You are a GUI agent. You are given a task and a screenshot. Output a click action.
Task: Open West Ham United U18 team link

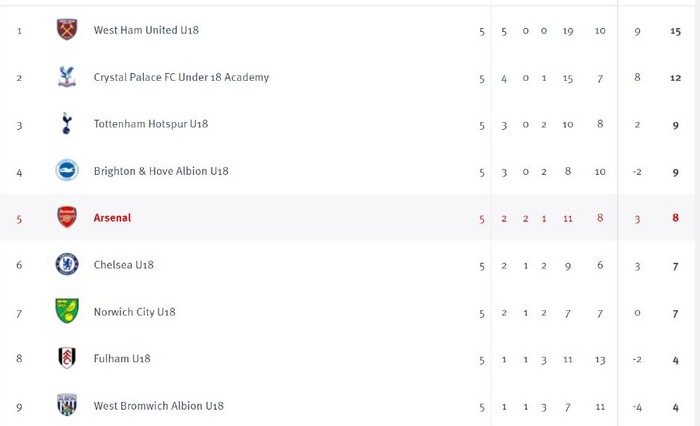tap(146, 30)
